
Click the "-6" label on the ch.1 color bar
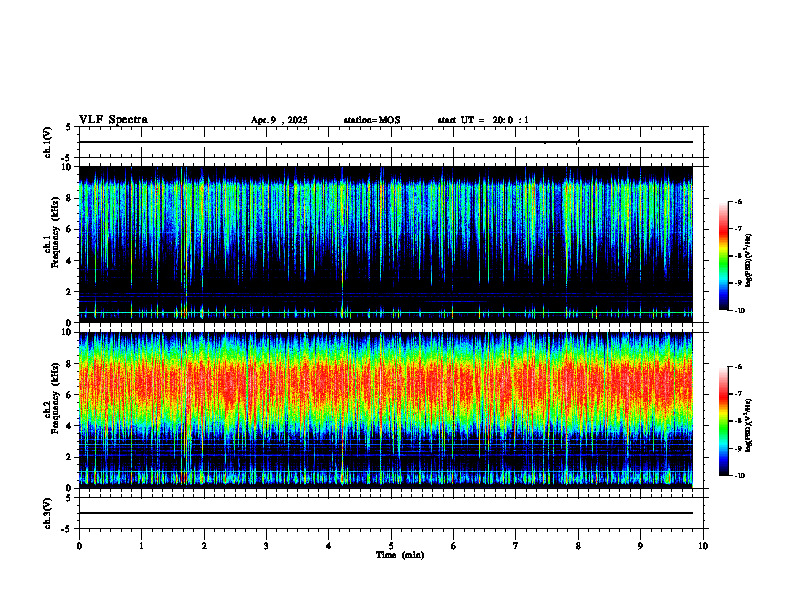tap(738, 202)
